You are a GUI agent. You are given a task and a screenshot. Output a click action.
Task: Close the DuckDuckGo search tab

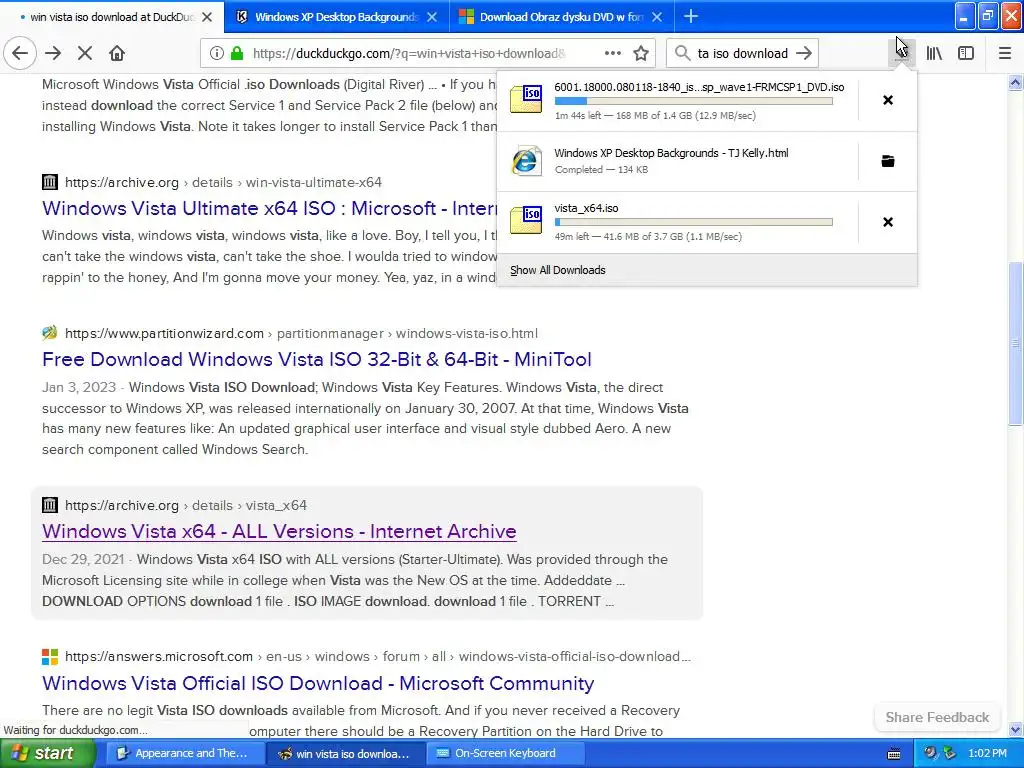coord(207,17)
